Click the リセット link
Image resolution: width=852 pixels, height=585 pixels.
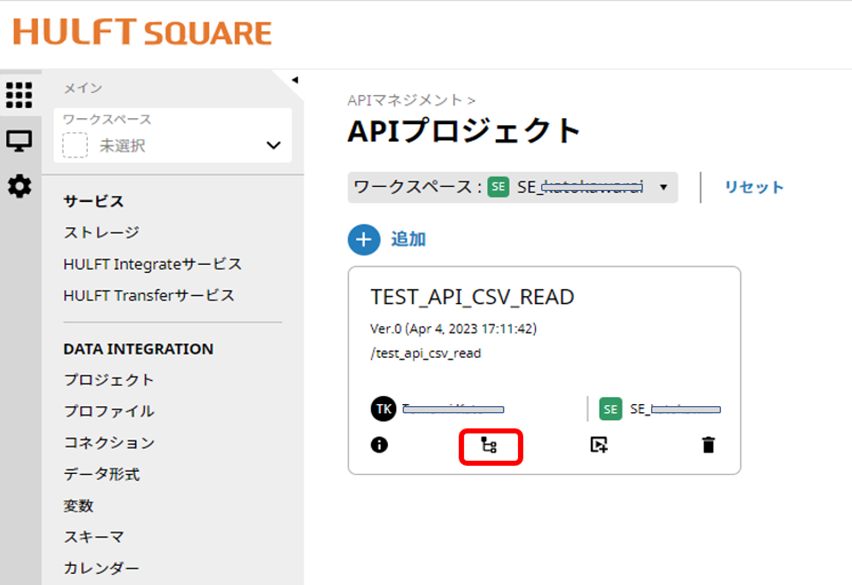[x=752, y=187]
